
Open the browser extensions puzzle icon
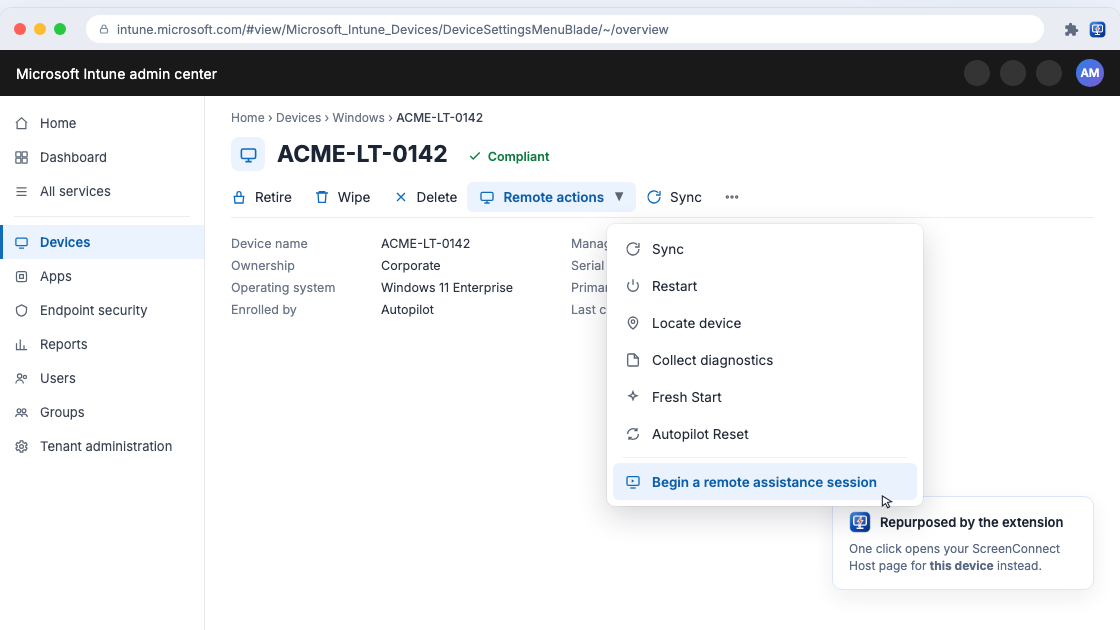point(1071,29)
